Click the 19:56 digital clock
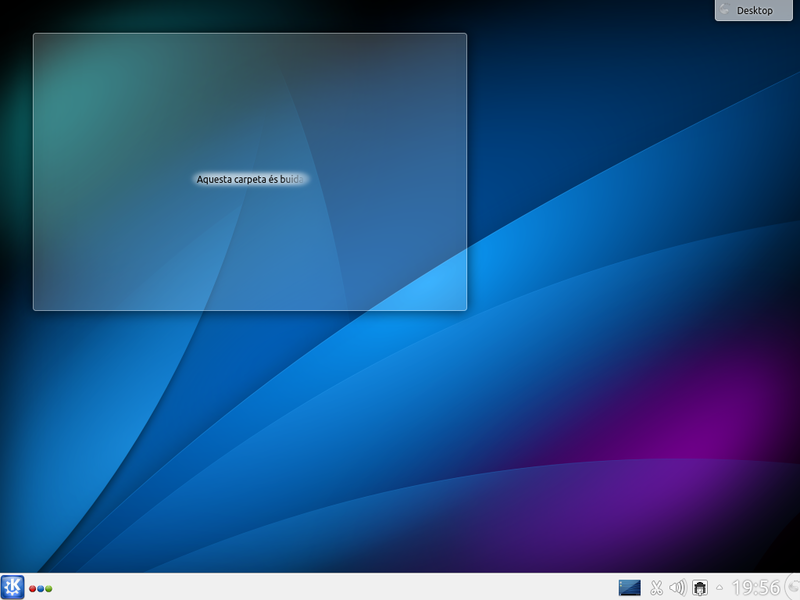The height and width of the screenshot is (600, 800). tap(756, 588)
